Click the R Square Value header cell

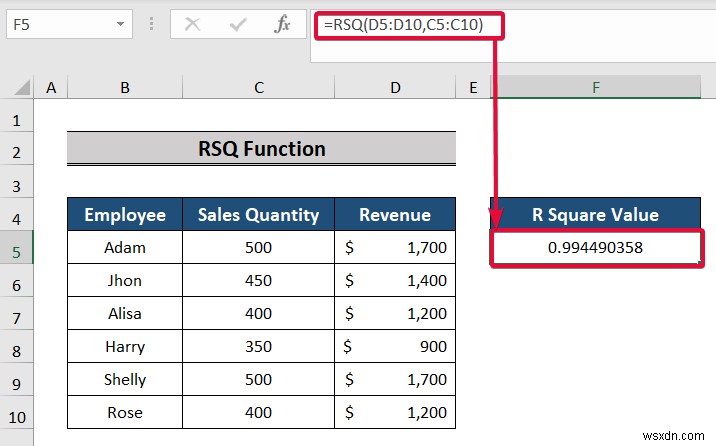coord(595,214)
